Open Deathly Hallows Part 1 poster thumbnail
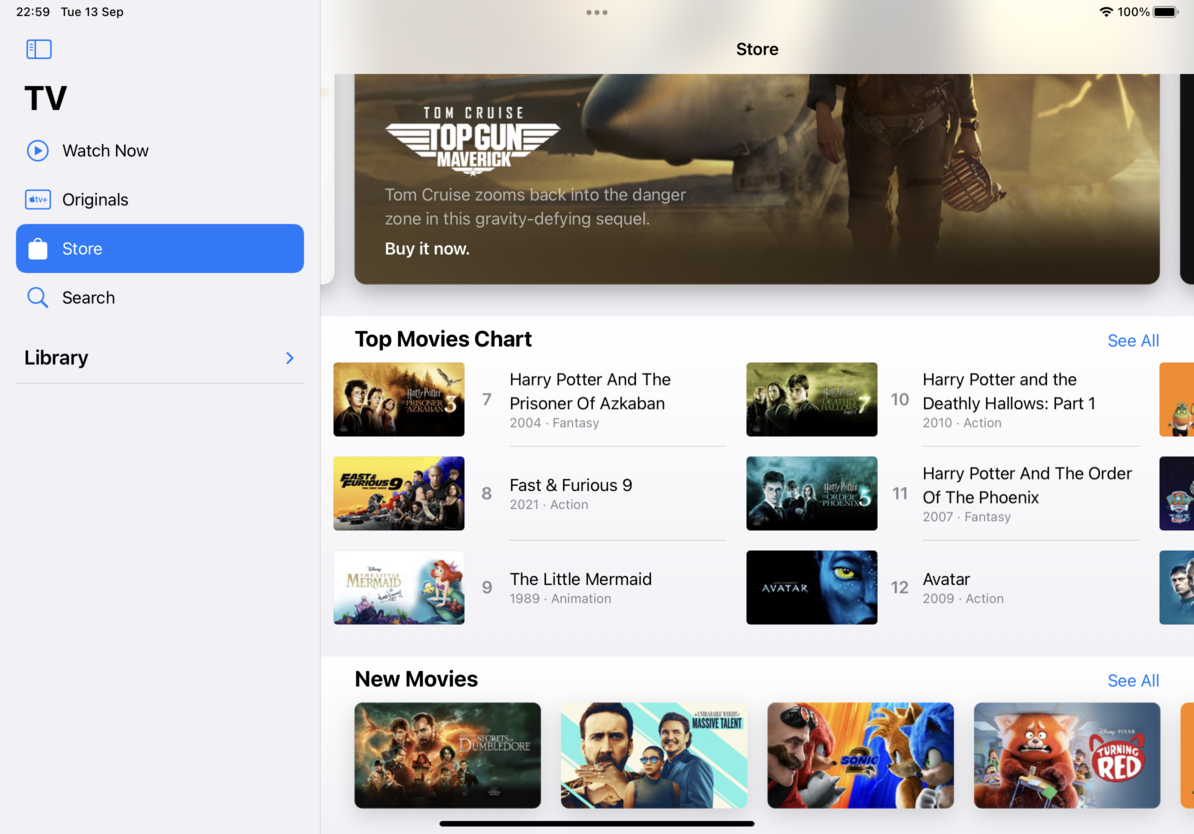Image resolution: width=1194 pixels, height=834 pixels. point(812,399)
